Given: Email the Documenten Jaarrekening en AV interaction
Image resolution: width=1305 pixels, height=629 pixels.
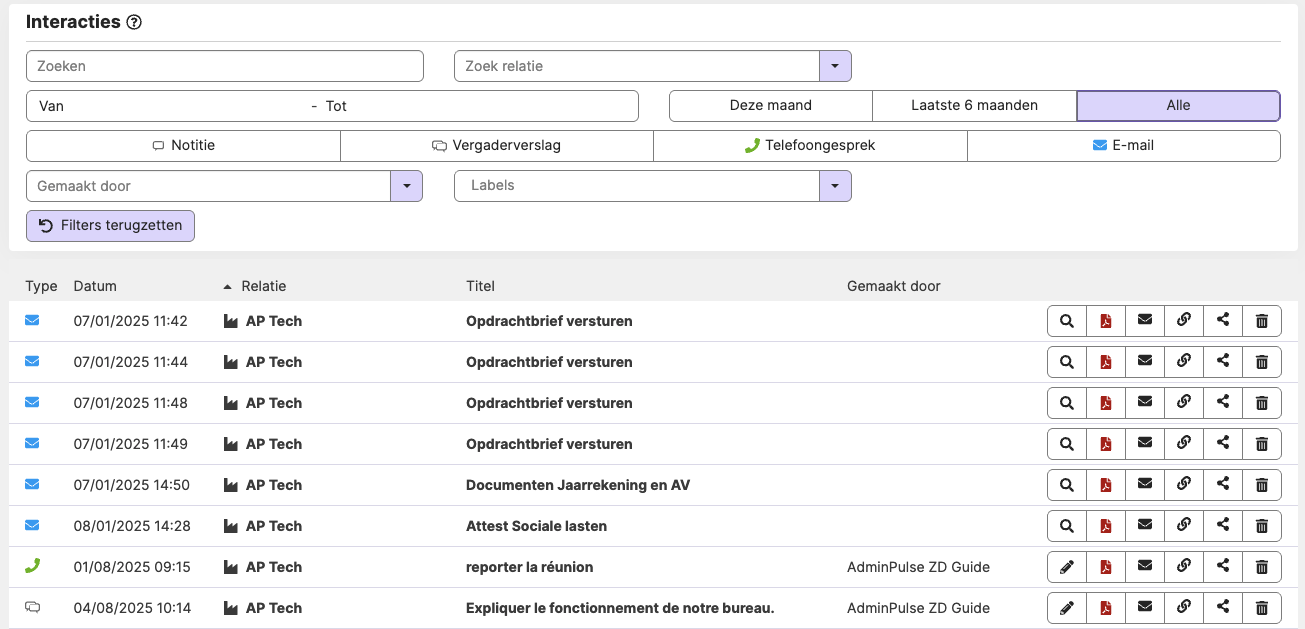Looking at the screenshot, I should [x=1145, y=485].
